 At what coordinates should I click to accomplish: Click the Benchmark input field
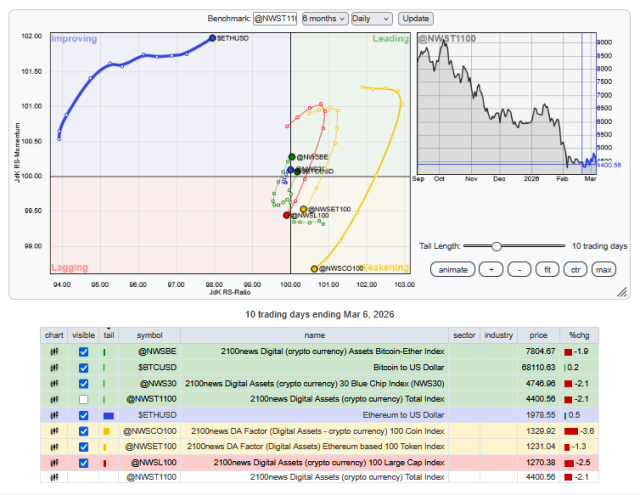pyautogui.click(x=274, y=19)
